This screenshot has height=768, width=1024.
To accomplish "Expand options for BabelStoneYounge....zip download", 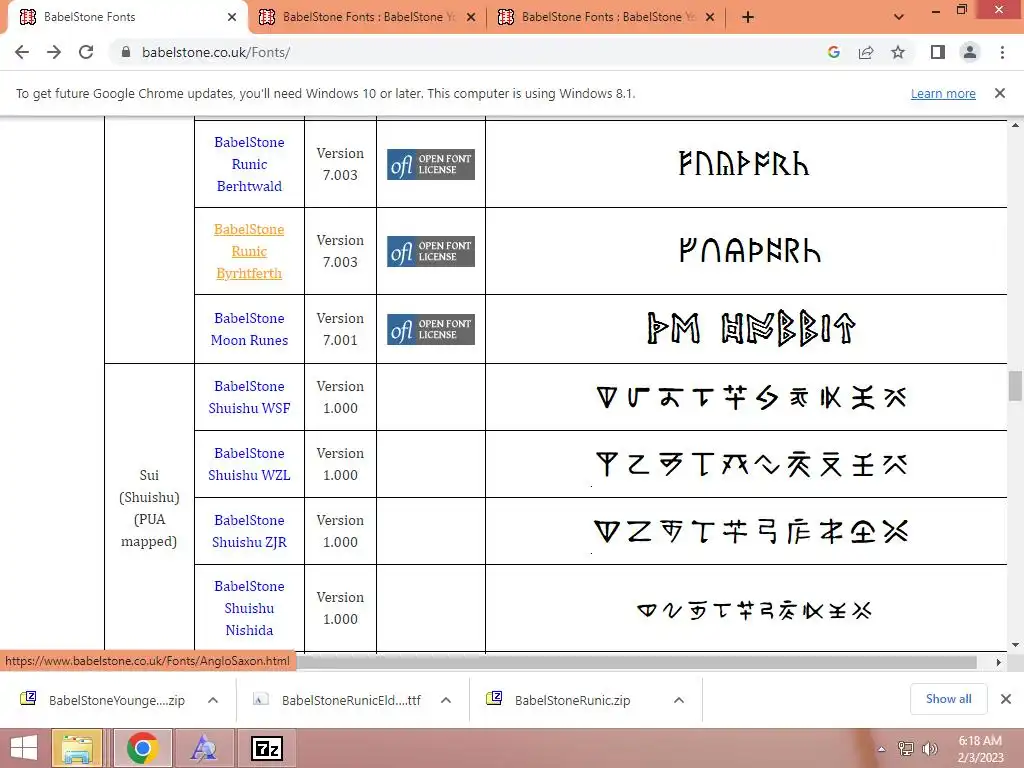I will click(x=213, y=700).
